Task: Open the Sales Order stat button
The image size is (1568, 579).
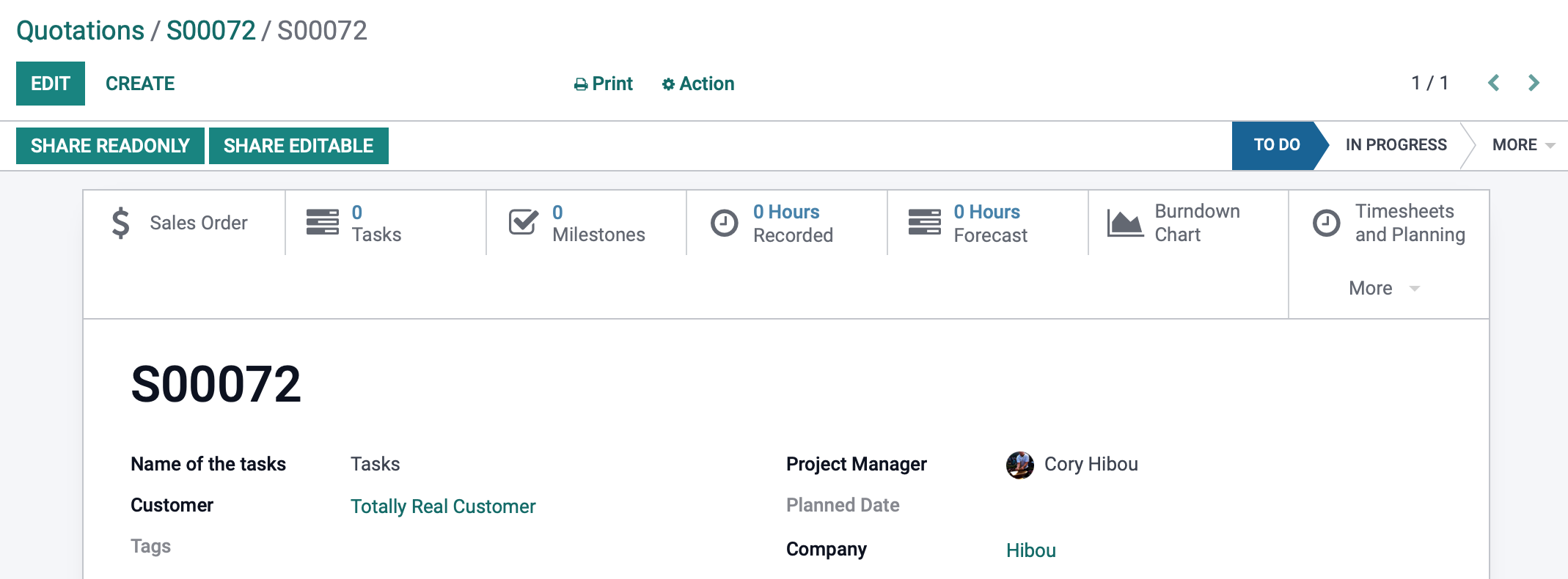Action: (x=184, y=223)
